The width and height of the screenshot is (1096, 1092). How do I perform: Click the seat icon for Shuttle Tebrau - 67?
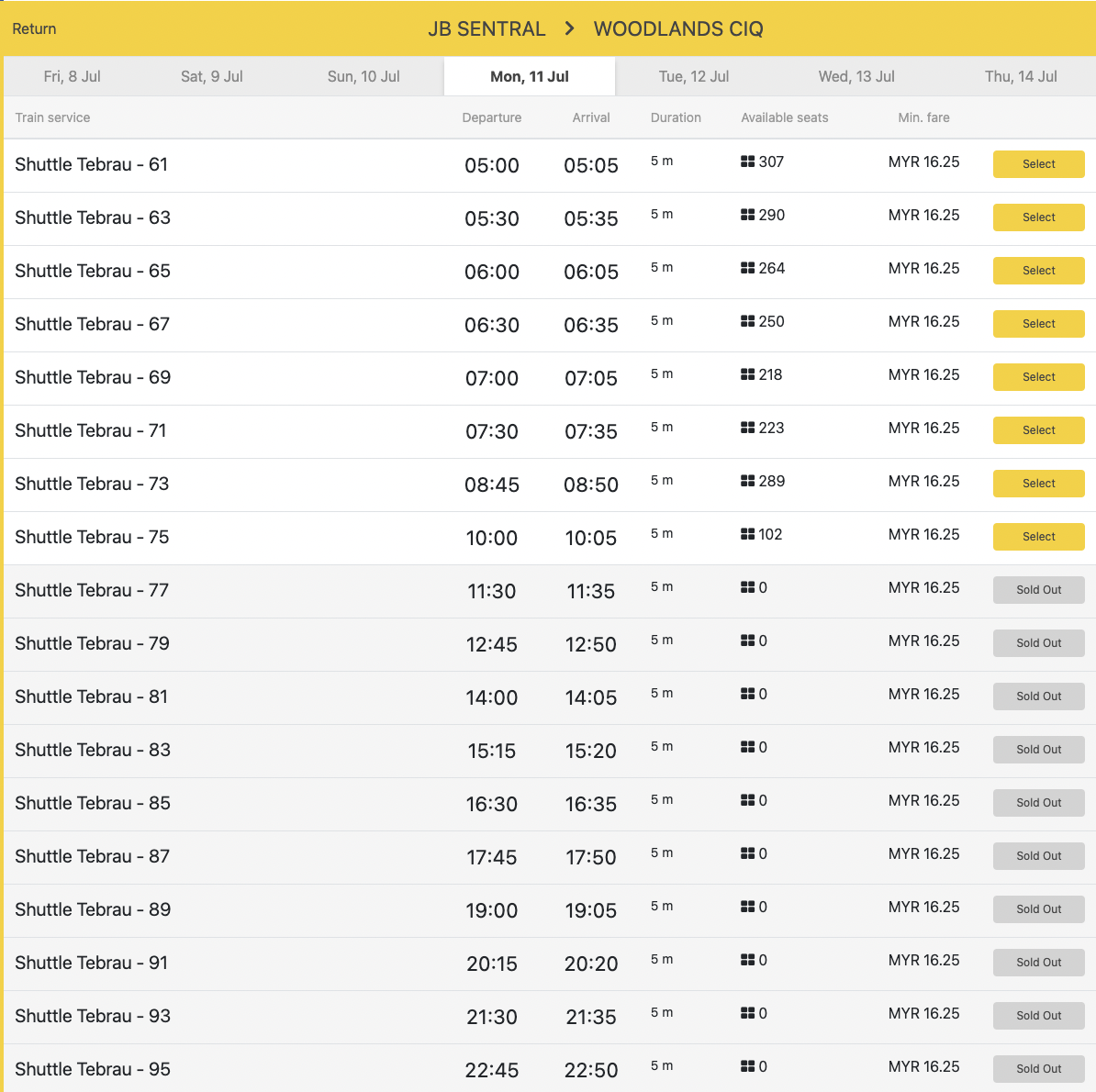pos(747,320)
